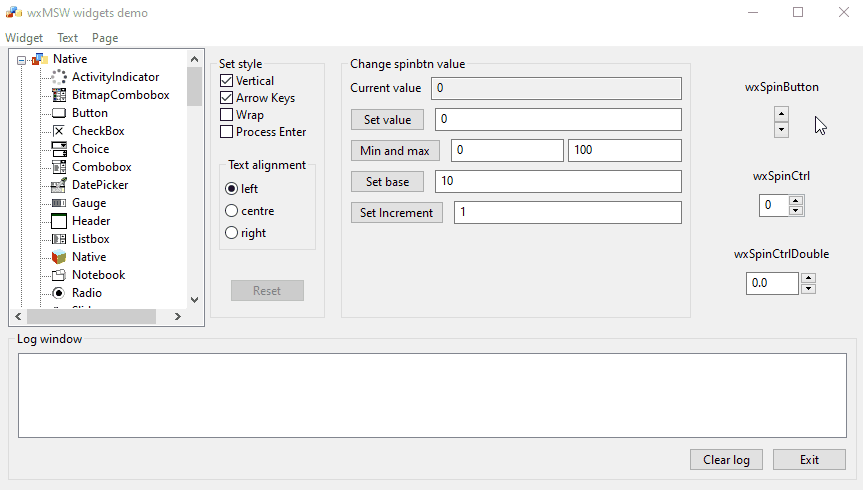Click the Choice widget icon
Viewport: 863px width, 490px height.
[59, 149]
